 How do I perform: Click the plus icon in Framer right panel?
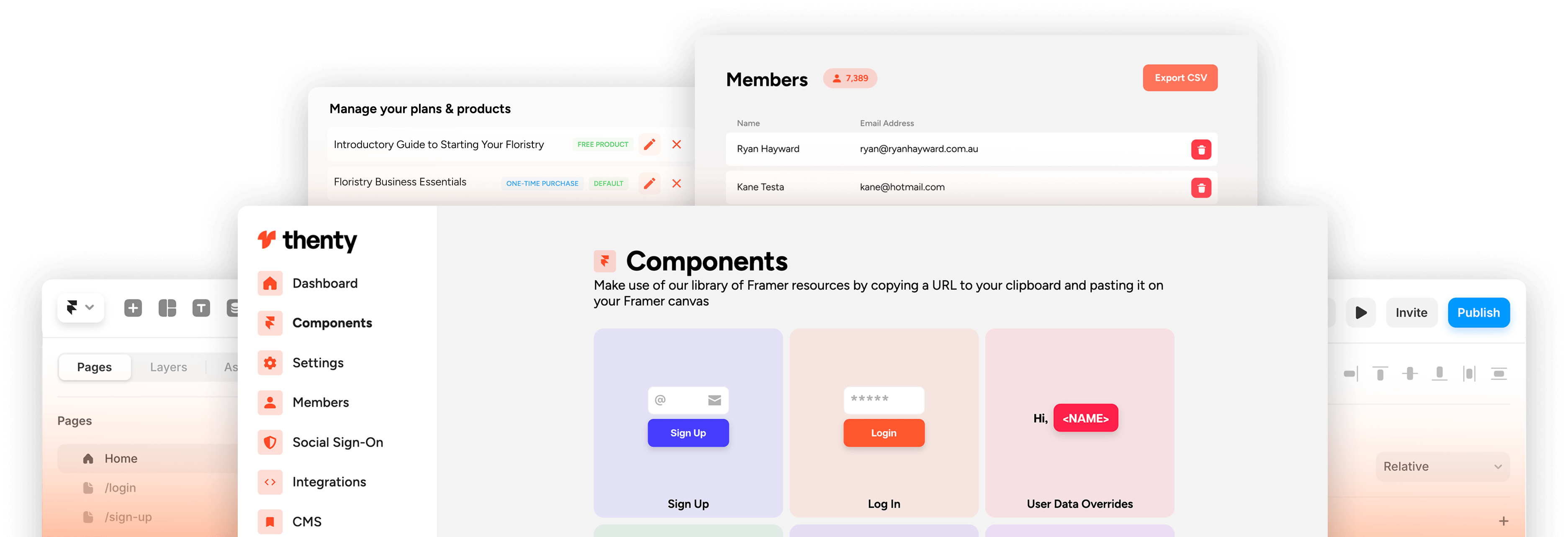point(1504,521)
